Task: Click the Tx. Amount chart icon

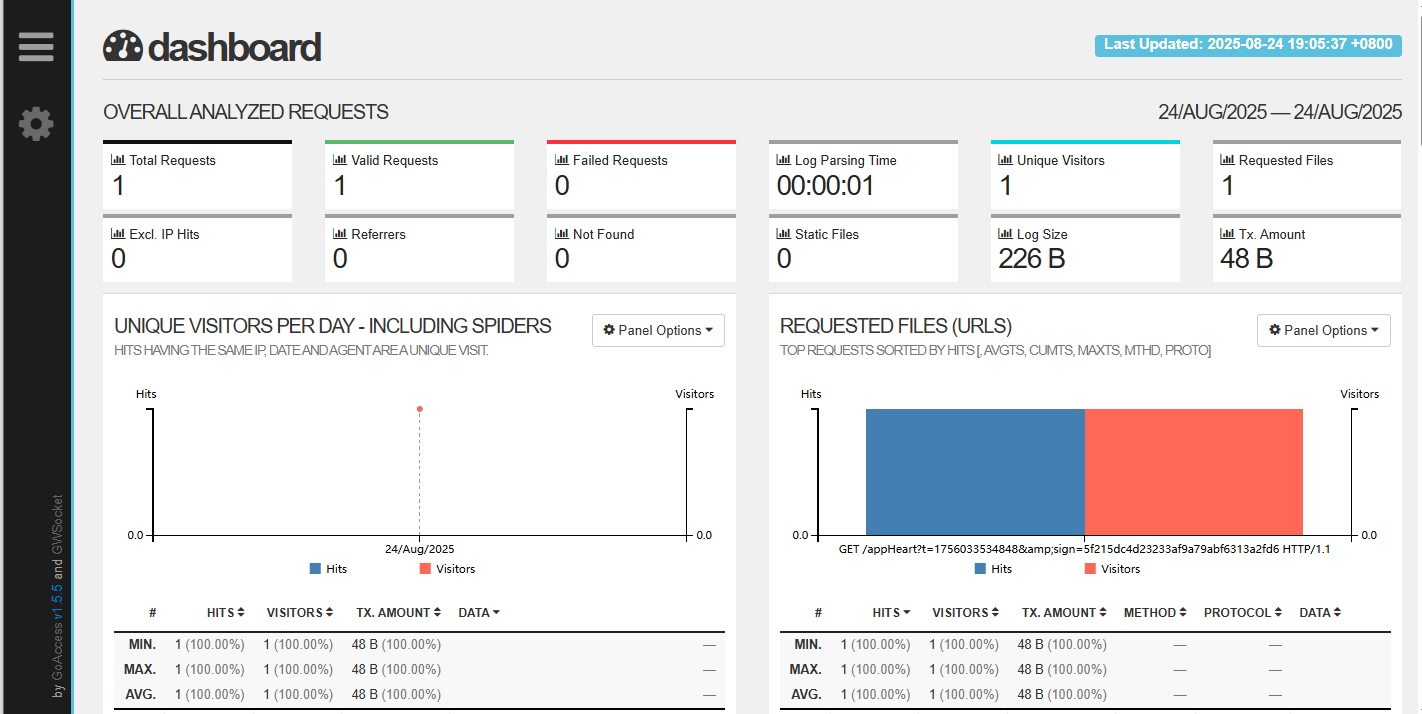Action: click(1227, 234)
